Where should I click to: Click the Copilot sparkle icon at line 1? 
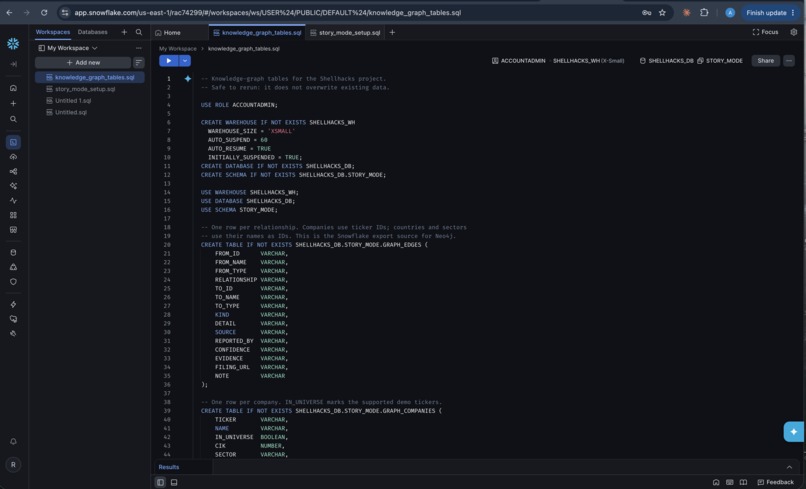188,79
